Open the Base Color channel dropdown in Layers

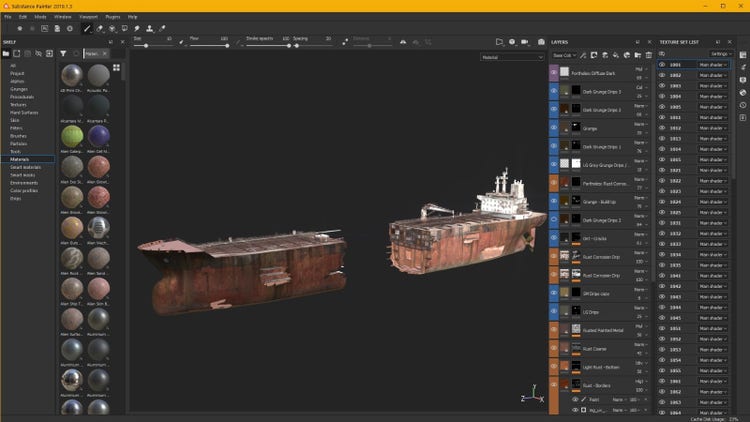tap(564, 55)
